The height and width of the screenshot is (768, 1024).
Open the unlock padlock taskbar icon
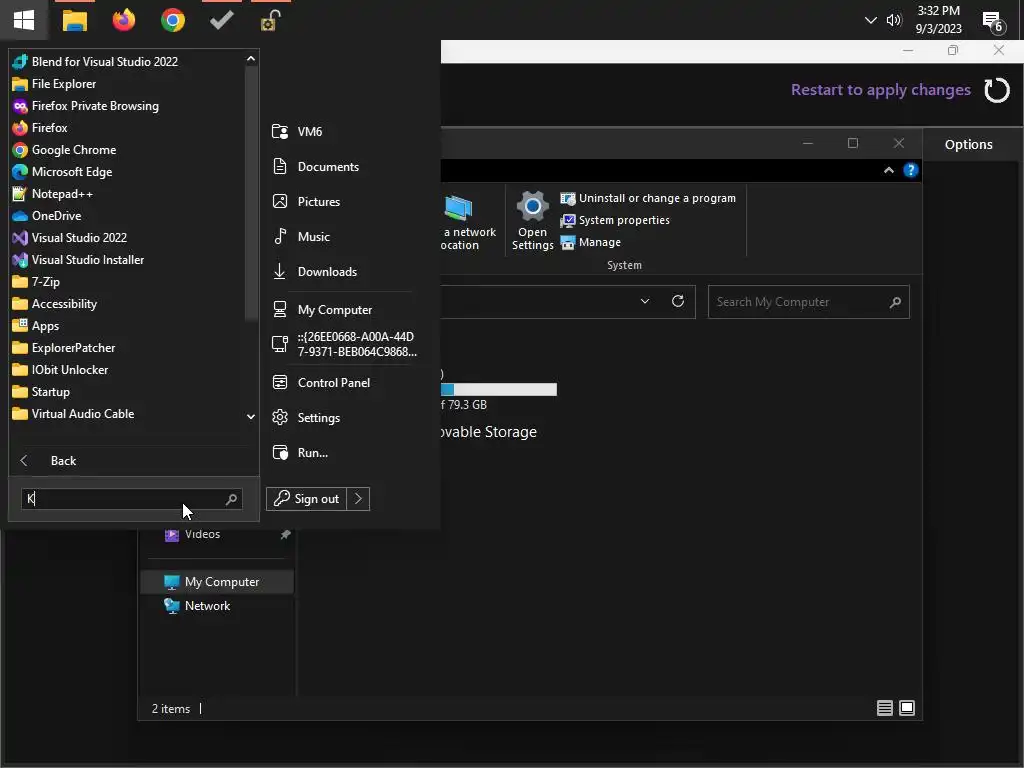[270, 20]
